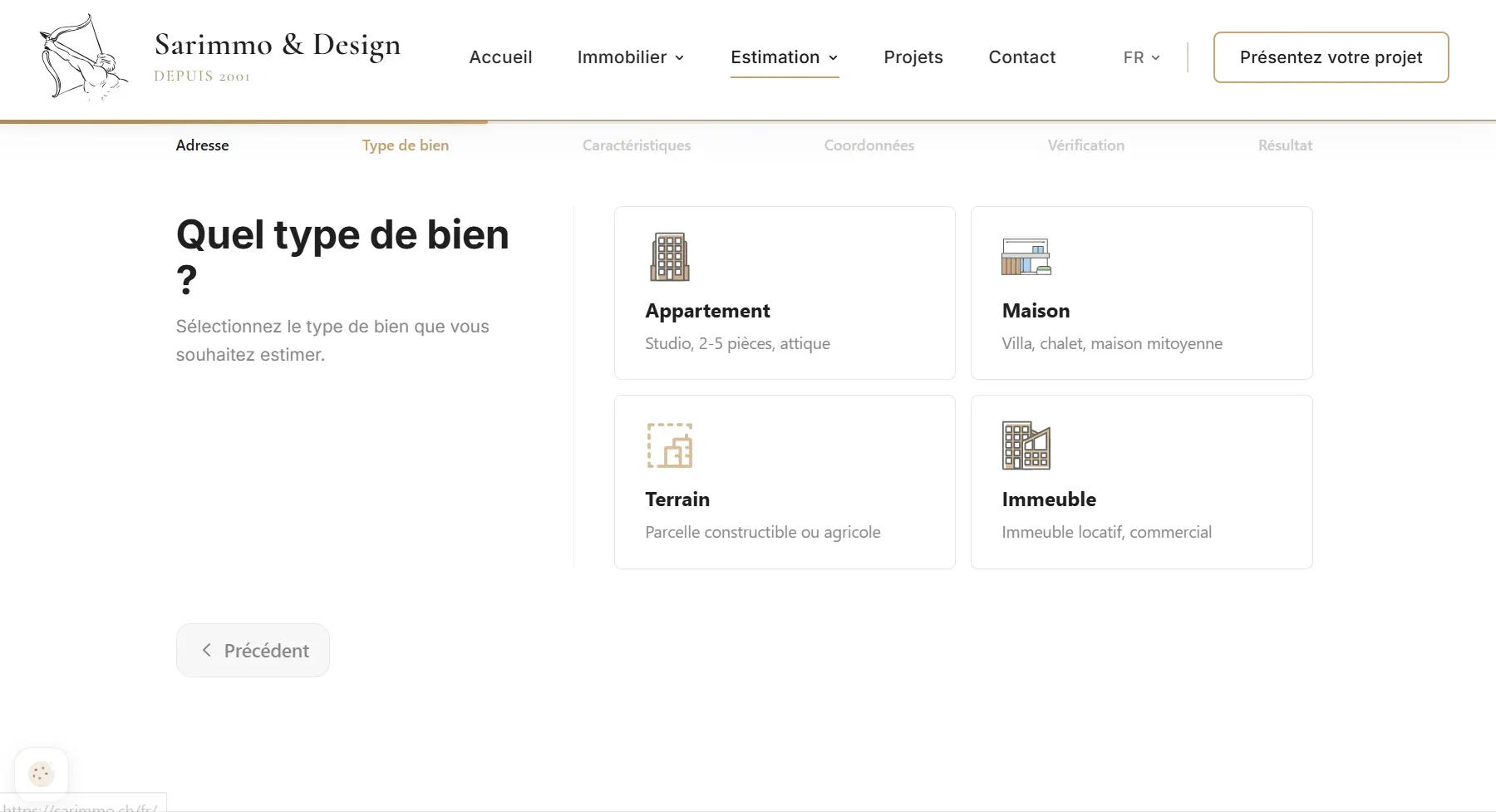
Task: Choose the Terrain heading
Action: [677, 500]
